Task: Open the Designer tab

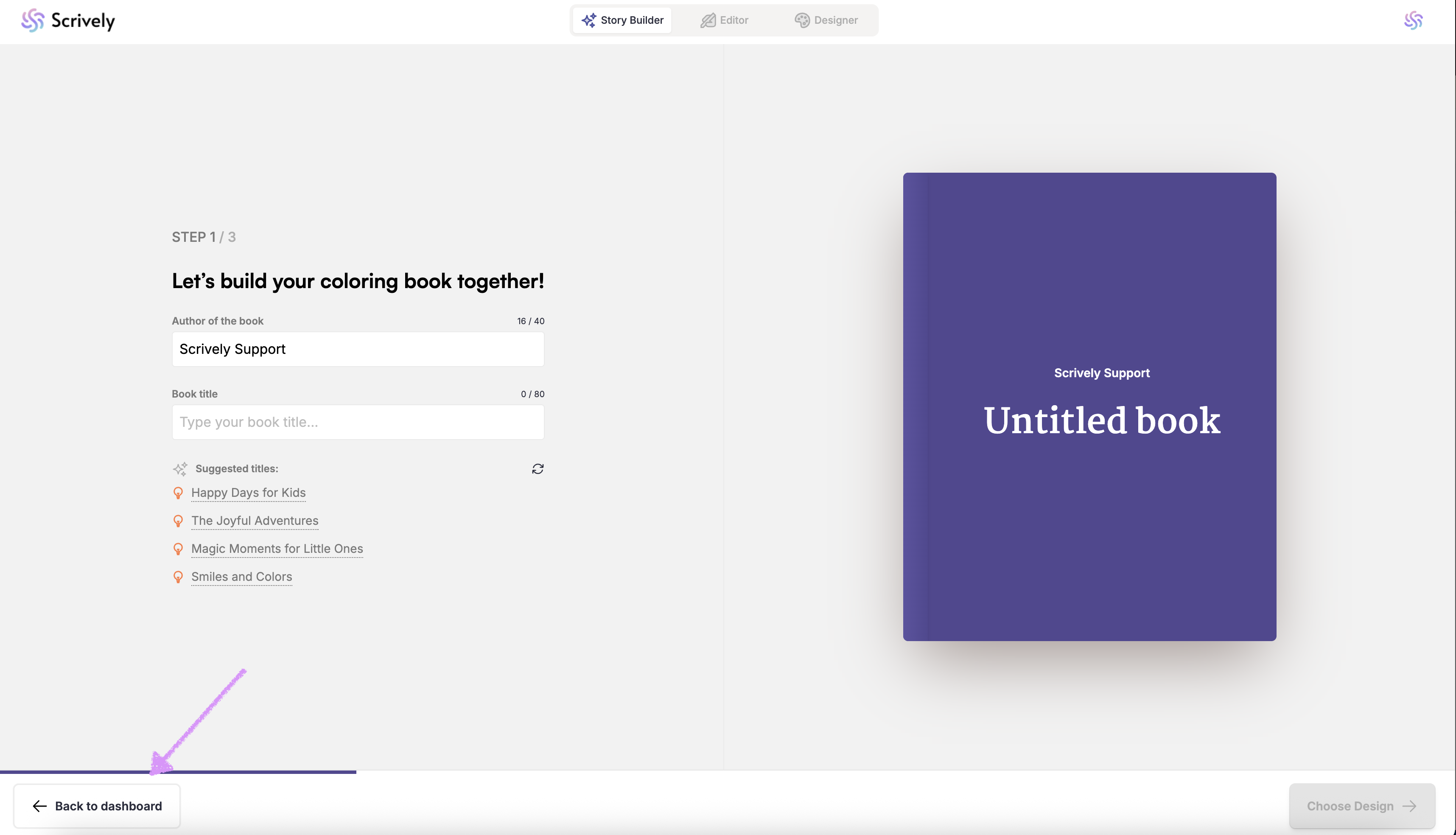Action: pyautogui.click(x=826, y=20)
